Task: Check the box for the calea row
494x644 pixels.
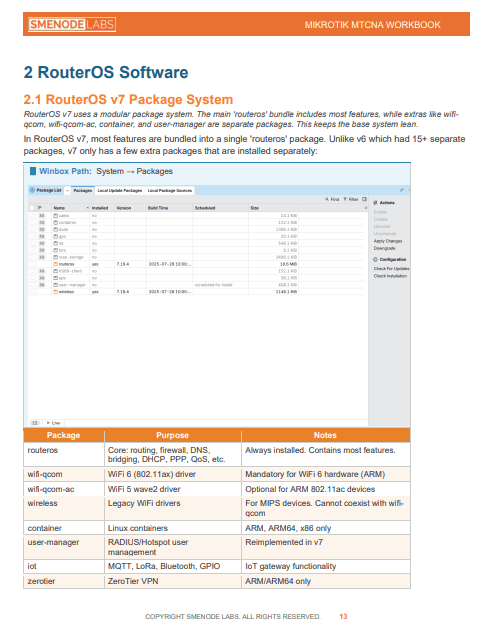Action: pos(32,215)
